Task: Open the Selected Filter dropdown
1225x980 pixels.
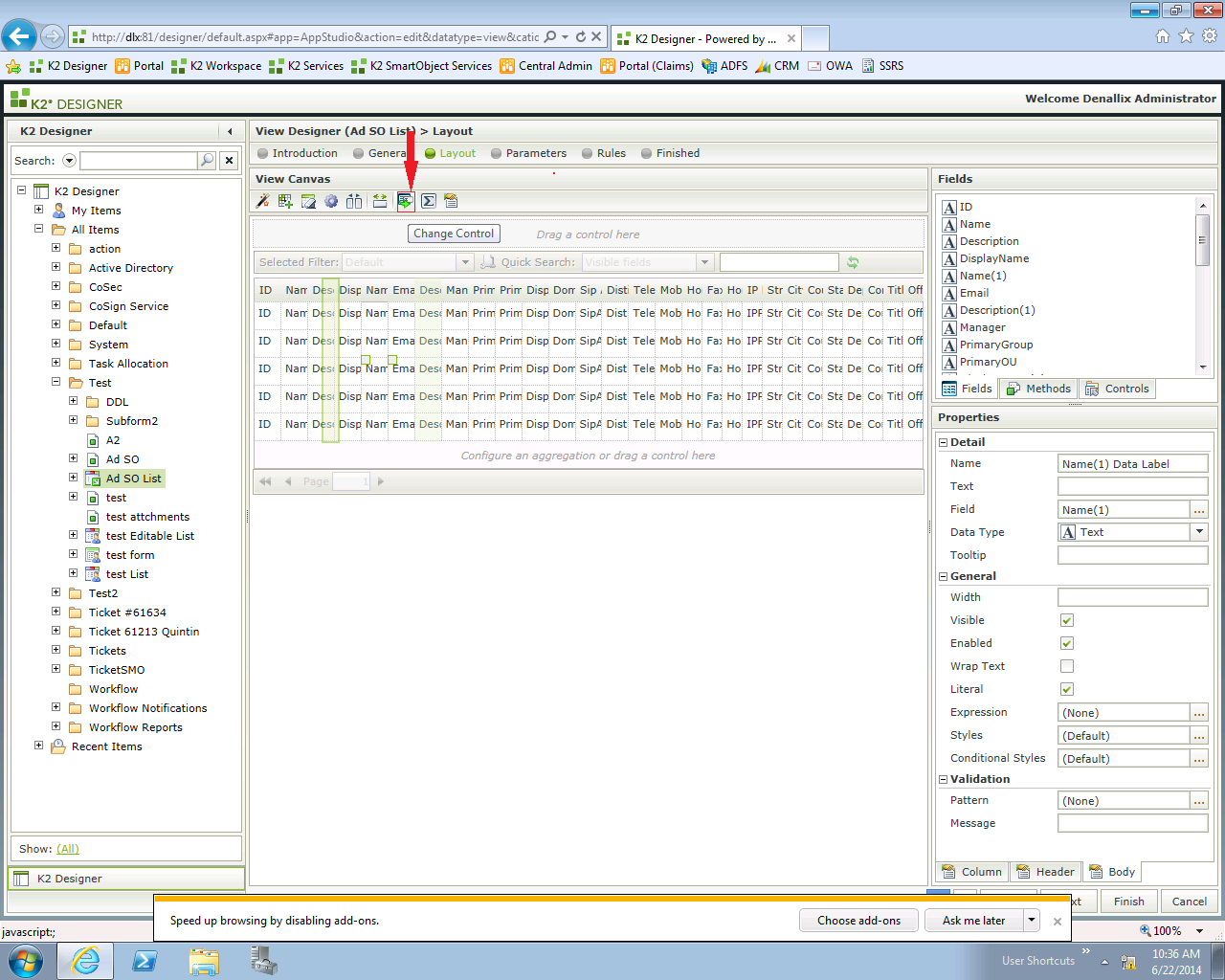Action: point(465,262)
